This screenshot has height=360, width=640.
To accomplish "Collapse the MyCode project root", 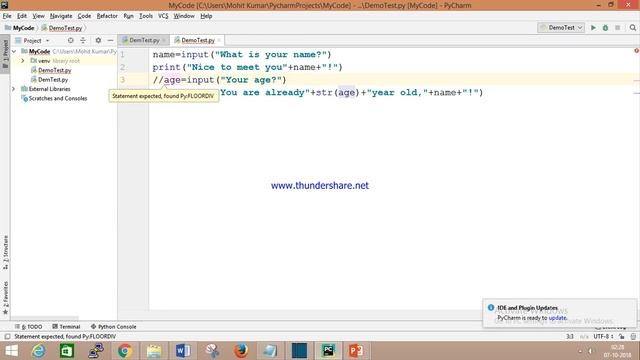I will 14,51.
